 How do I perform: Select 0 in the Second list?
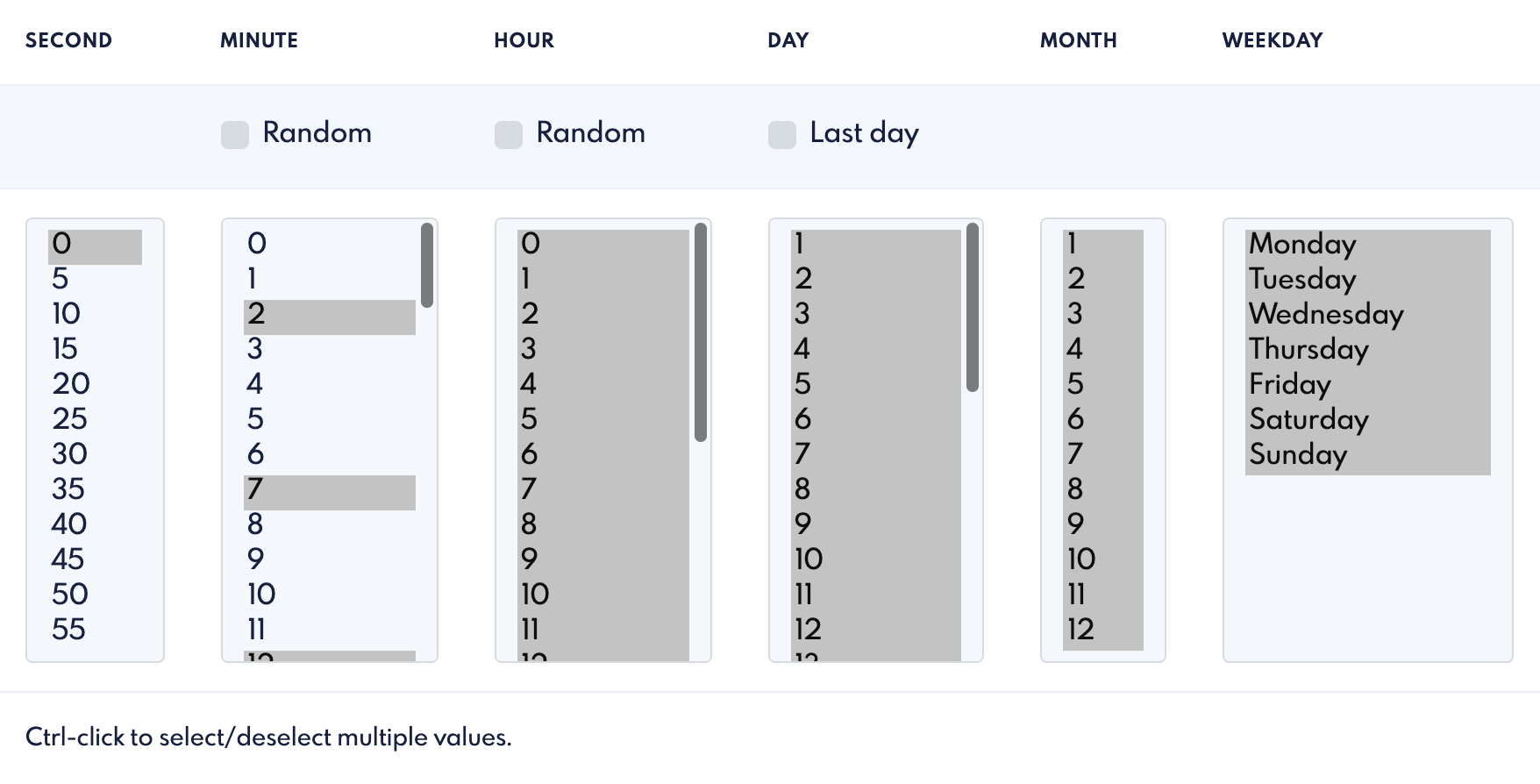(61, 244)
